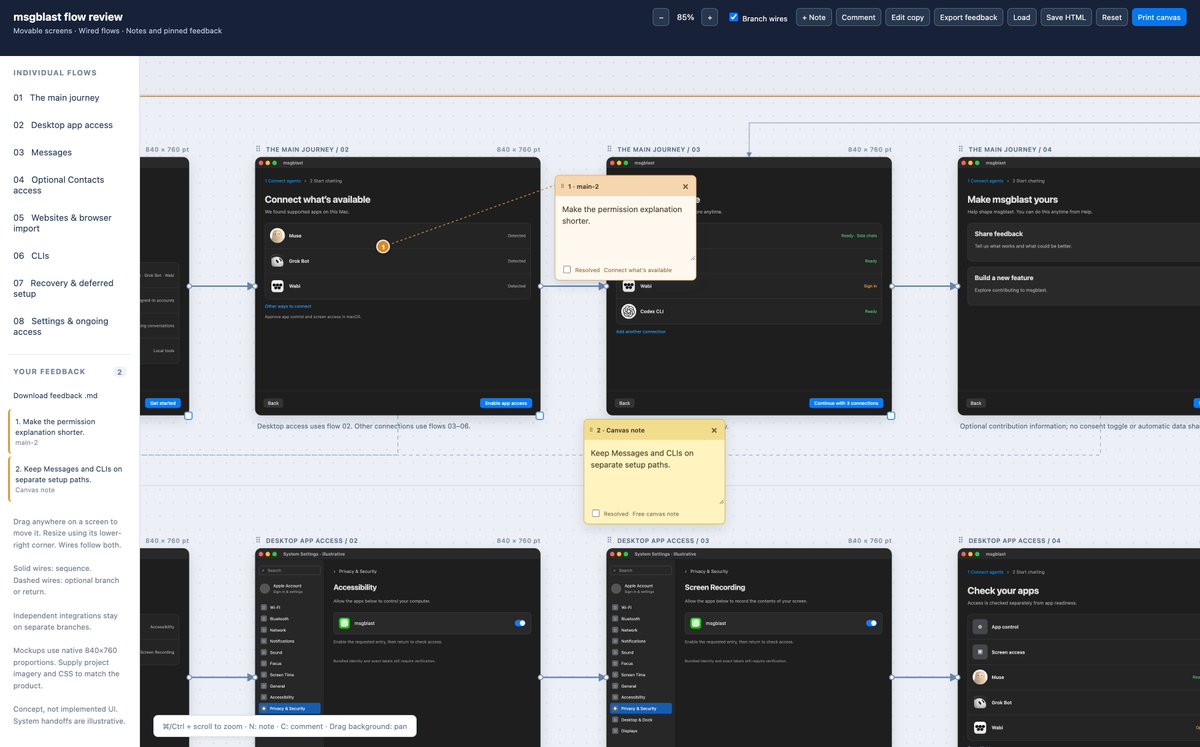Close the '2 · Canvas note' sticky note

pyautogui.click(x=714, y=430)
